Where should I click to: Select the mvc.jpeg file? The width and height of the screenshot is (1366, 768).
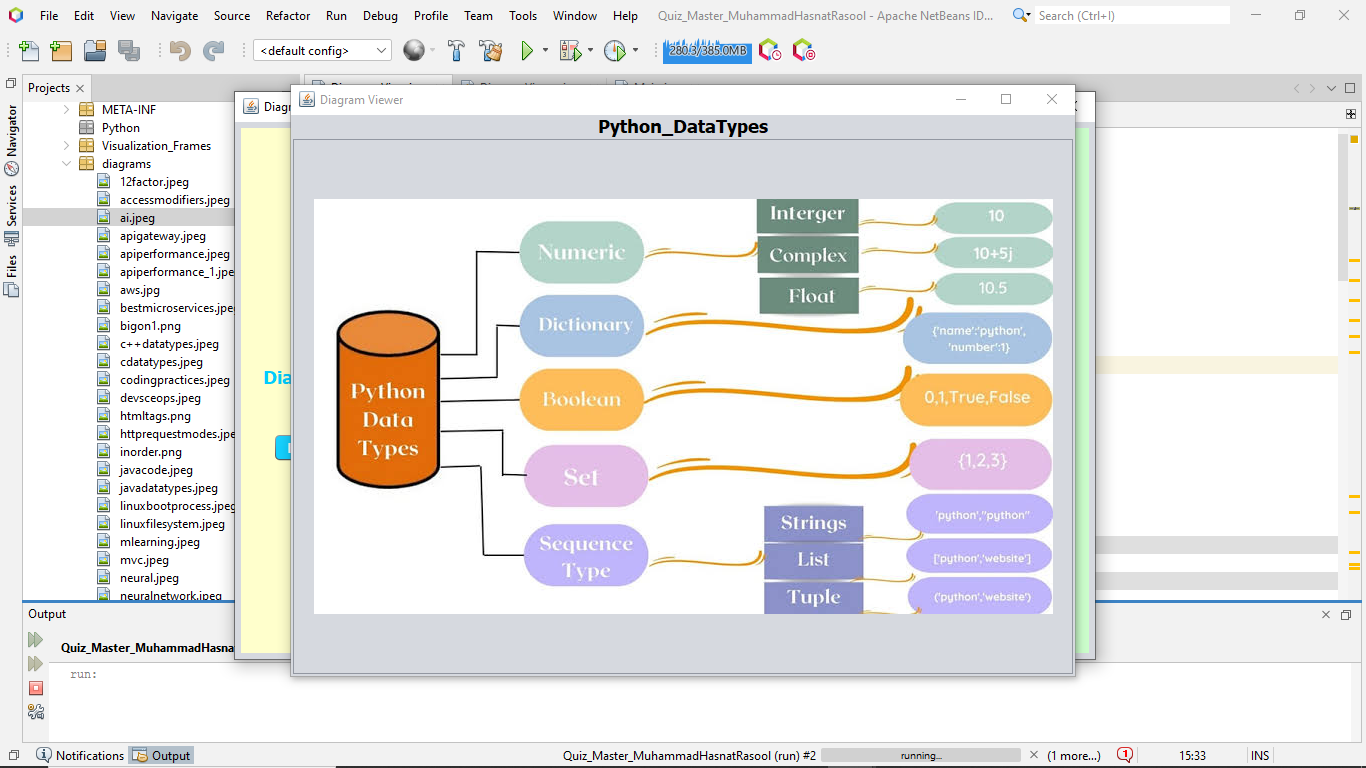(x=144, y=559)
